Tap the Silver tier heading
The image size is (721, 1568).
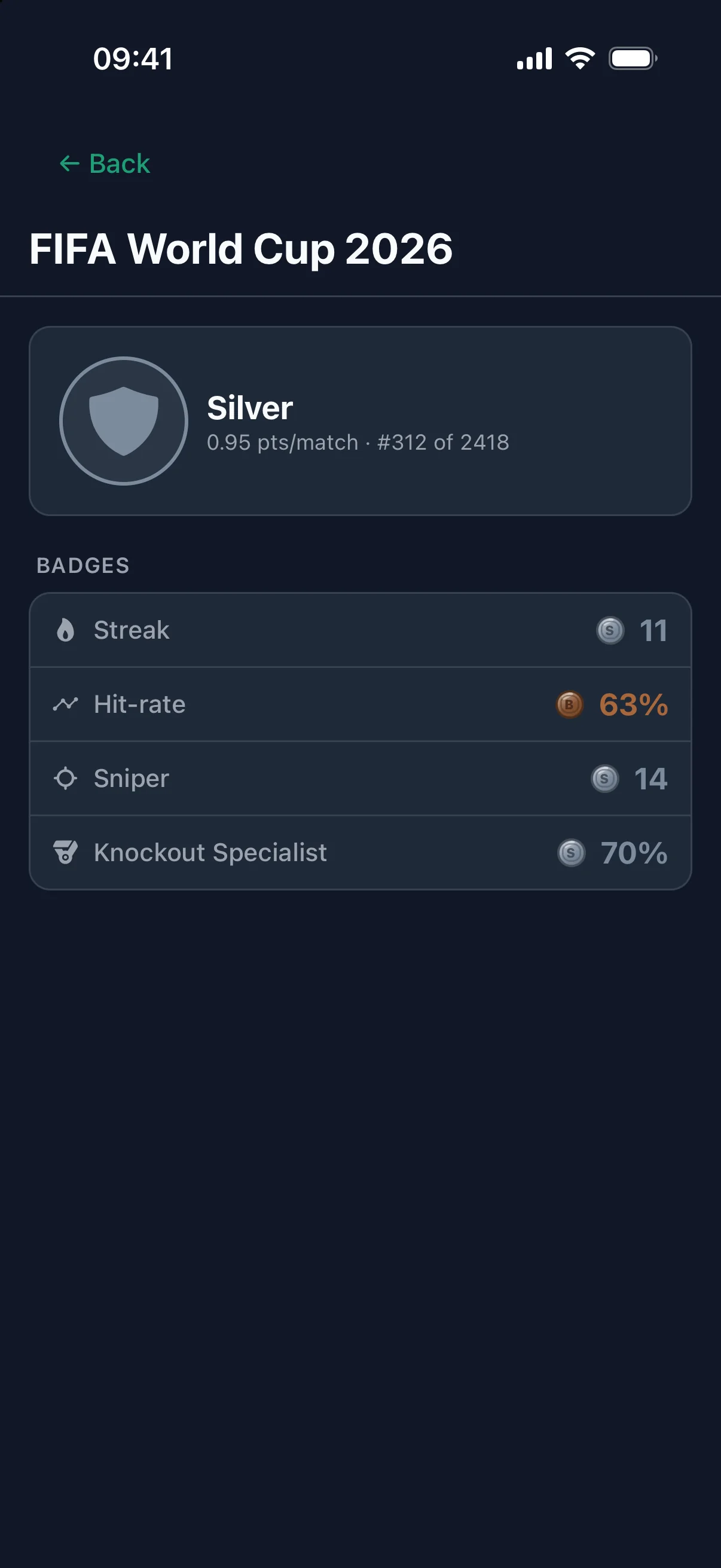tap(250, 408)
